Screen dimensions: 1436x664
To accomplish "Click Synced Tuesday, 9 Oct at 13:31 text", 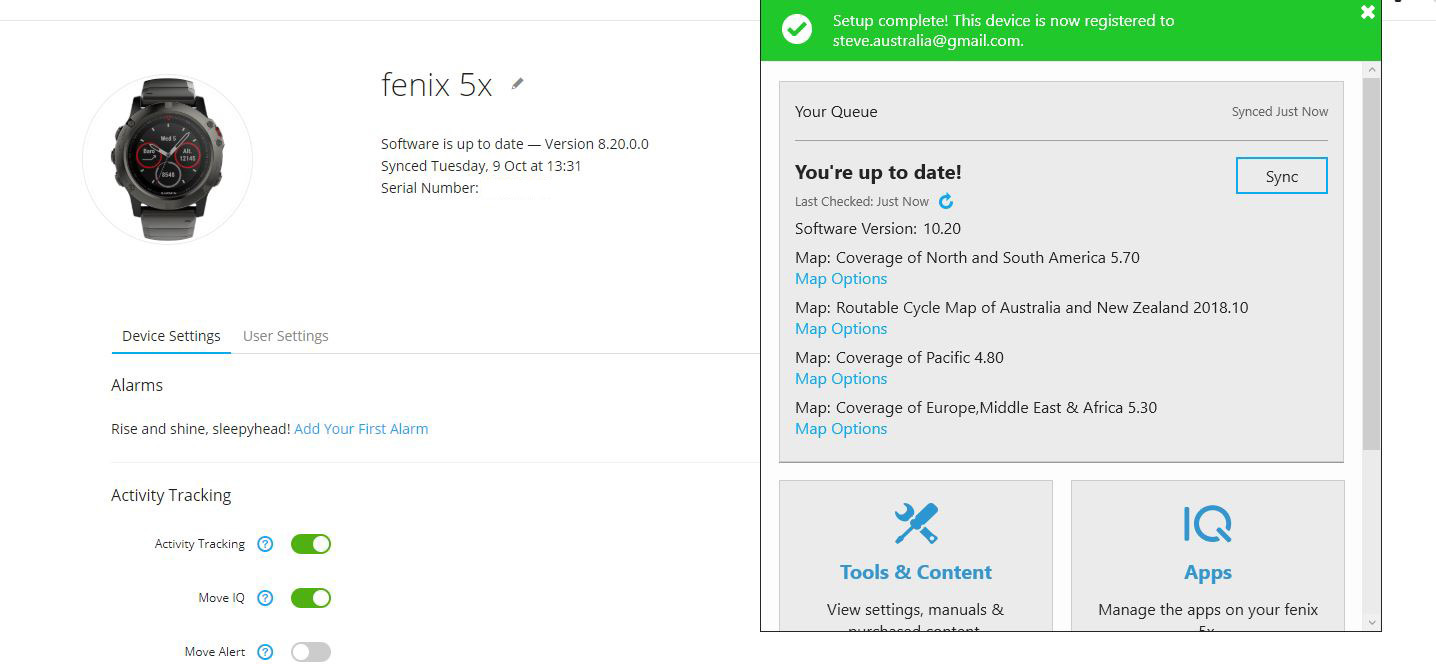I will [481, 166].
